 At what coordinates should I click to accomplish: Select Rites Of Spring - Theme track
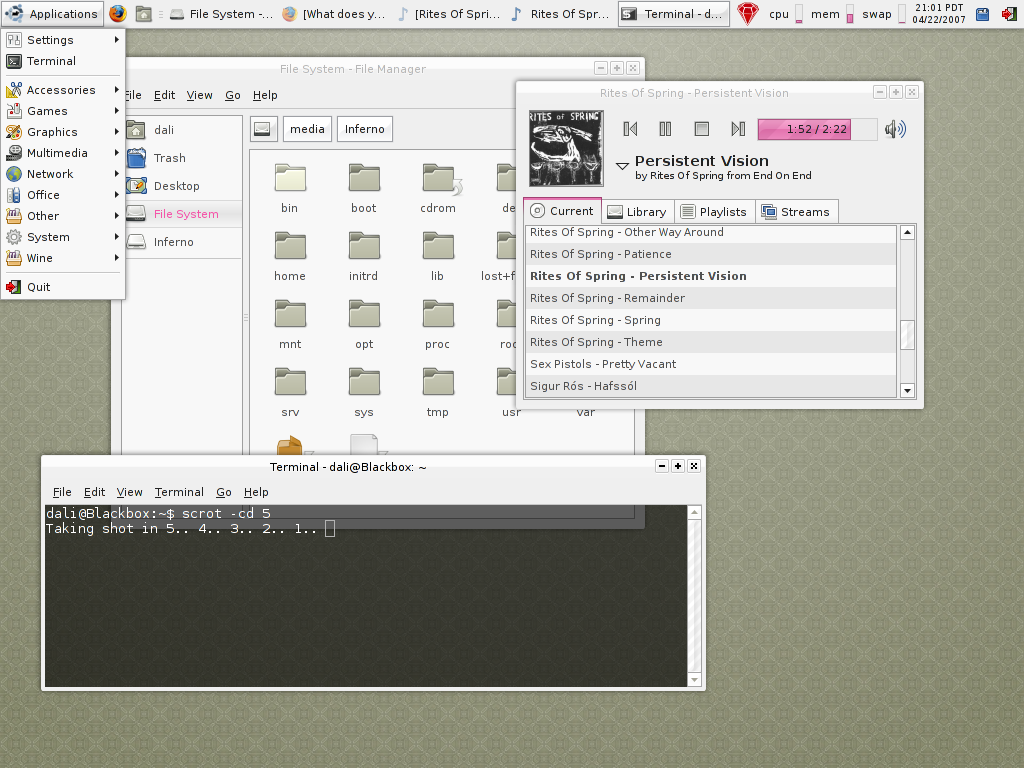(x=711, y=342)
